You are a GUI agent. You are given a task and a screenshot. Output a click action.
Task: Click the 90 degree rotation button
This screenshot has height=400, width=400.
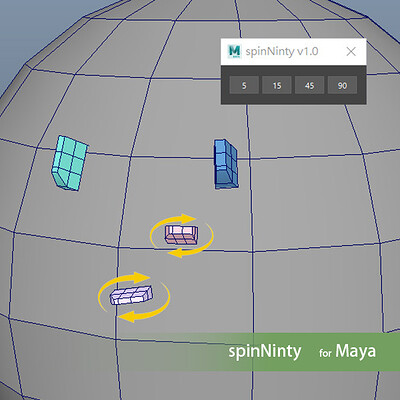click(342, 85)
